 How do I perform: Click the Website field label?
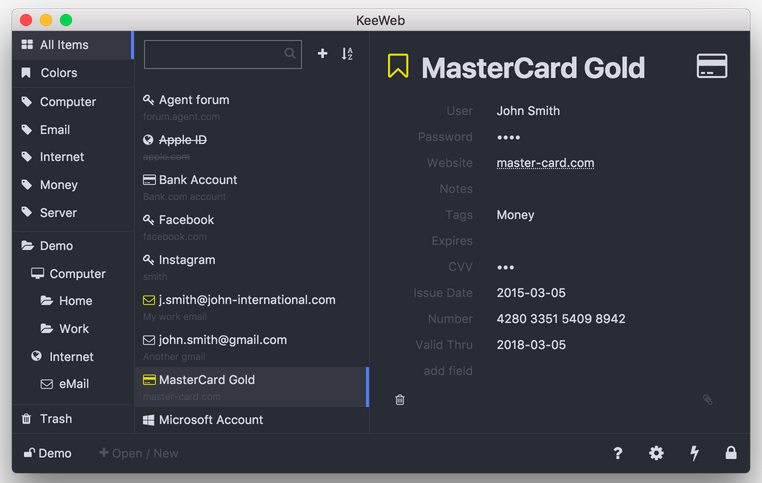point(450,163)
